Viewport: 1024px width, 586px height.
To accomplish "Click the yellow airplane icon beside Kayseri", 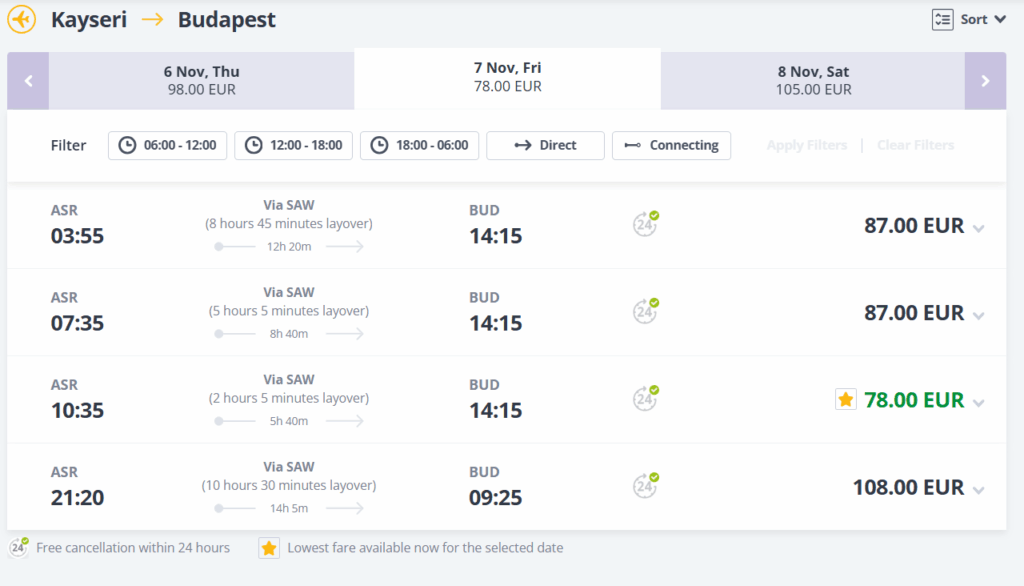I will pyautogui.click(x=21, y=19).
